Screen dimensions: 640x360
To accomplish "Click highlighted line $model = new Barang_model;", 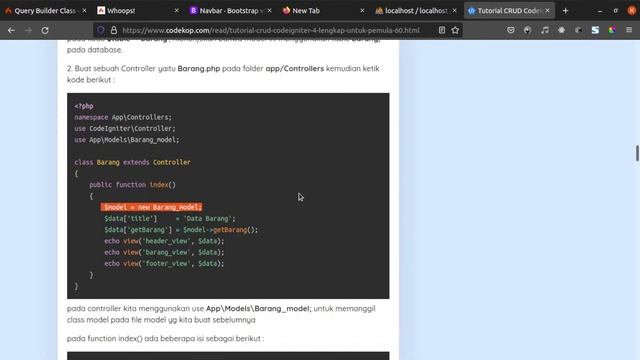I will click(152, 207).
